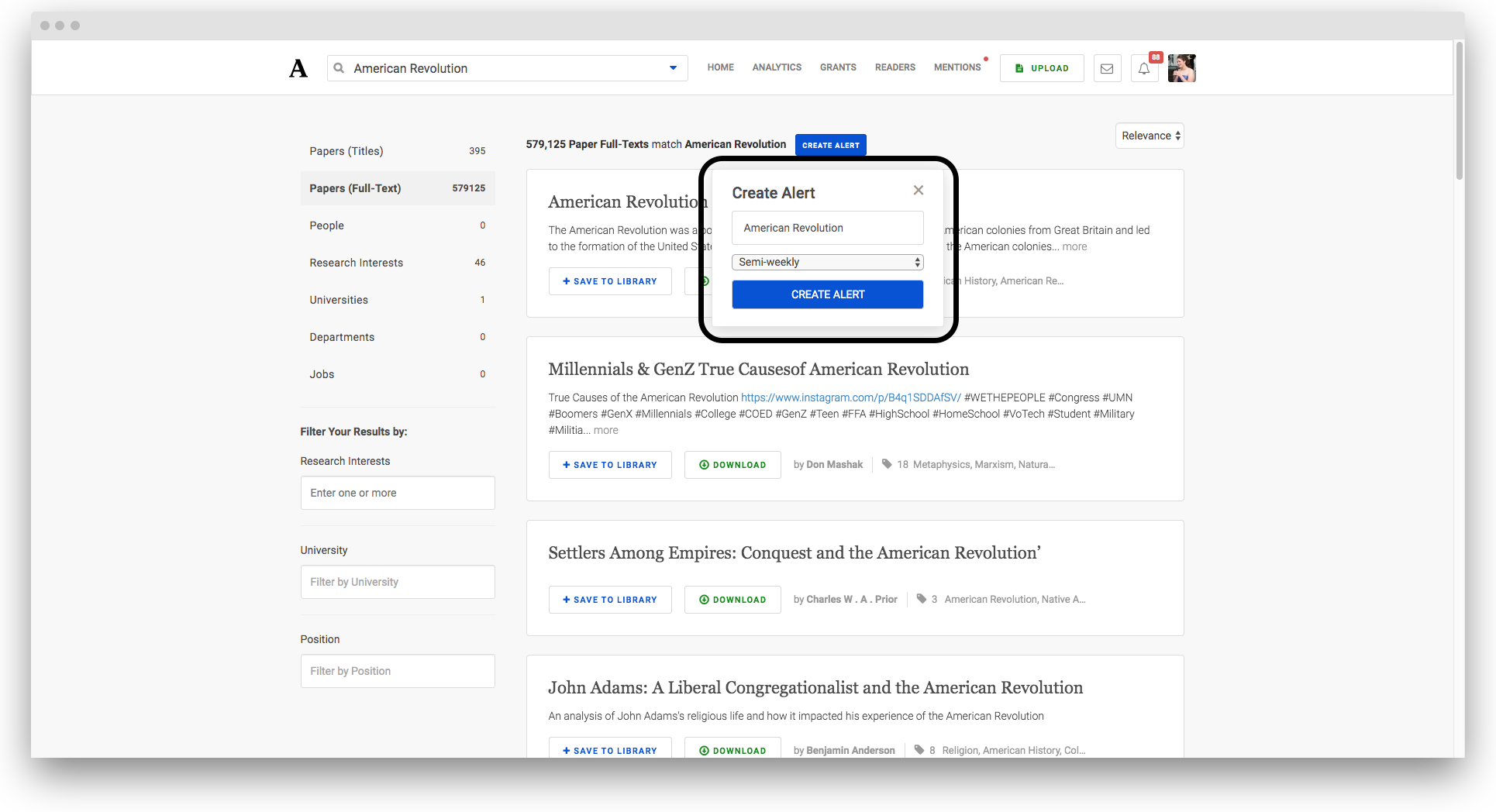Click the Research Interests filter field

[398, 493]
